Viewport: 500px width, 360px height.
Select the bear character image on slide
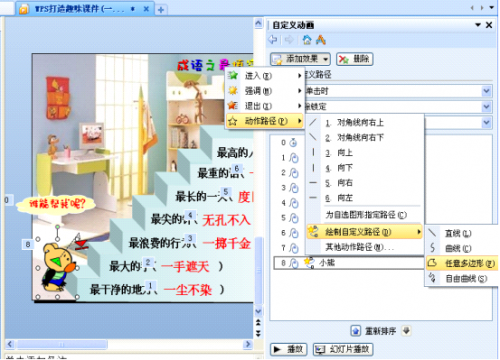click(x=57, y=268)
